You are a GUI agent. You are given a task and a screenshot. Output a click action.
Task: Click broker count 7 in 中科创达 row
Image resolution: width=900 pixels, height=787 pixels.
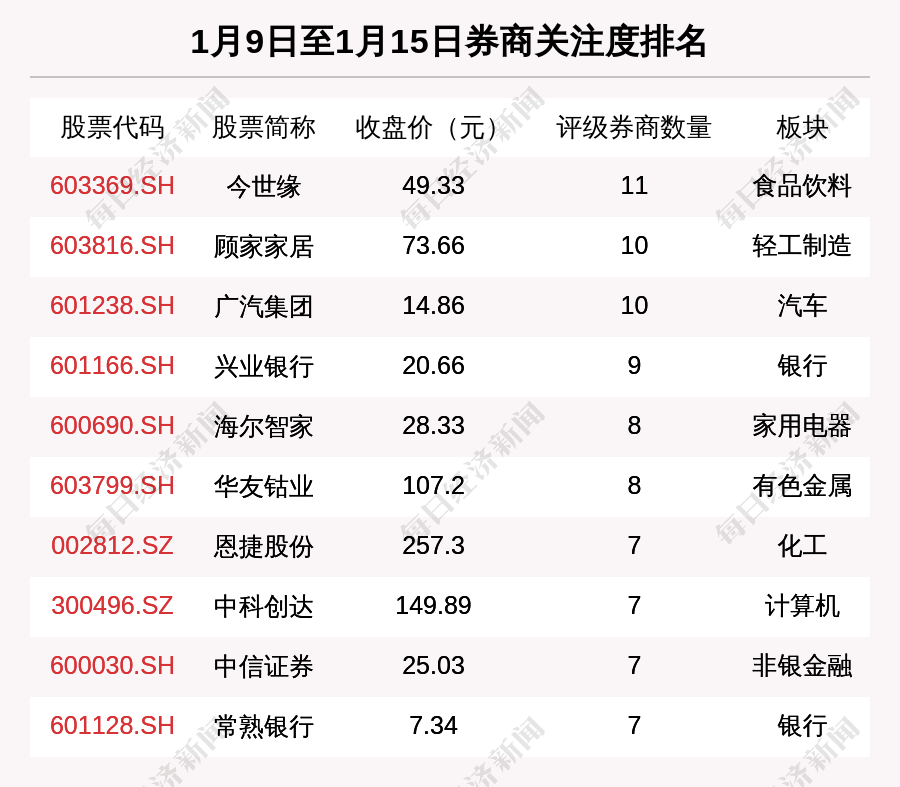pyautogui.click(x=634, y=606)
